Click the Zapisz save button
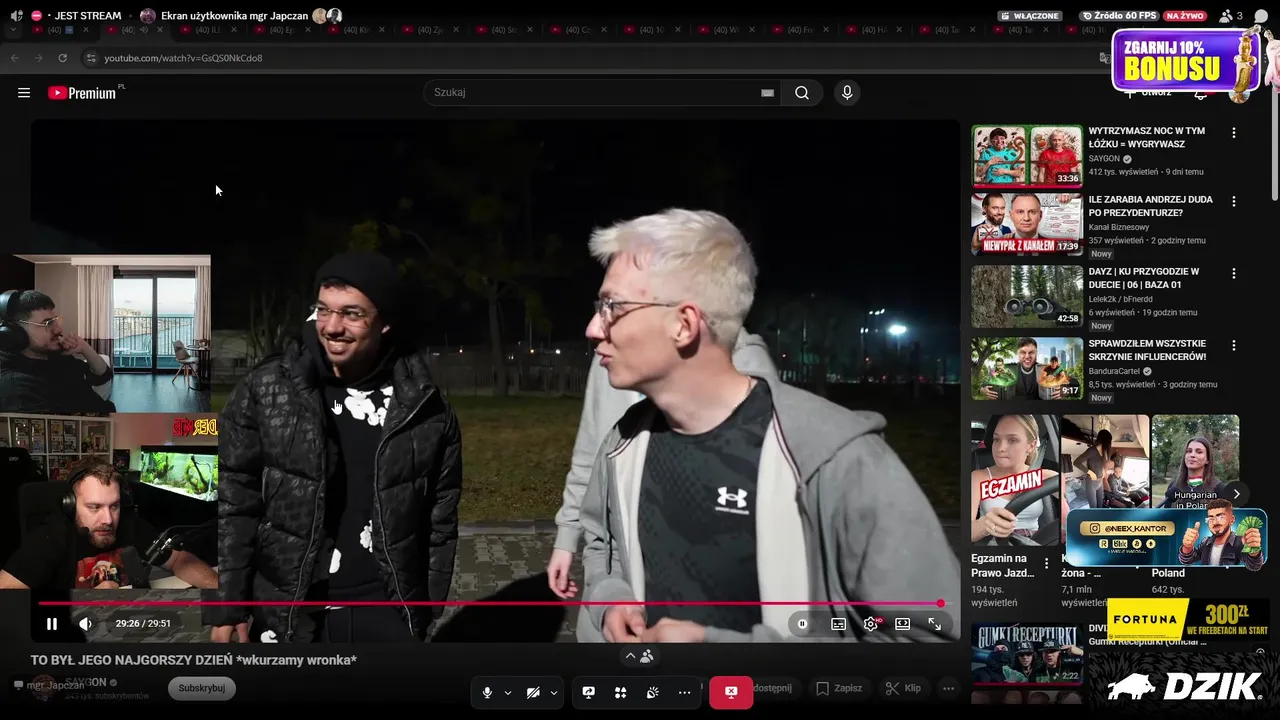The height and width of the screenshot is (720, 1280). pyautogui.click(x=839, y=688)
